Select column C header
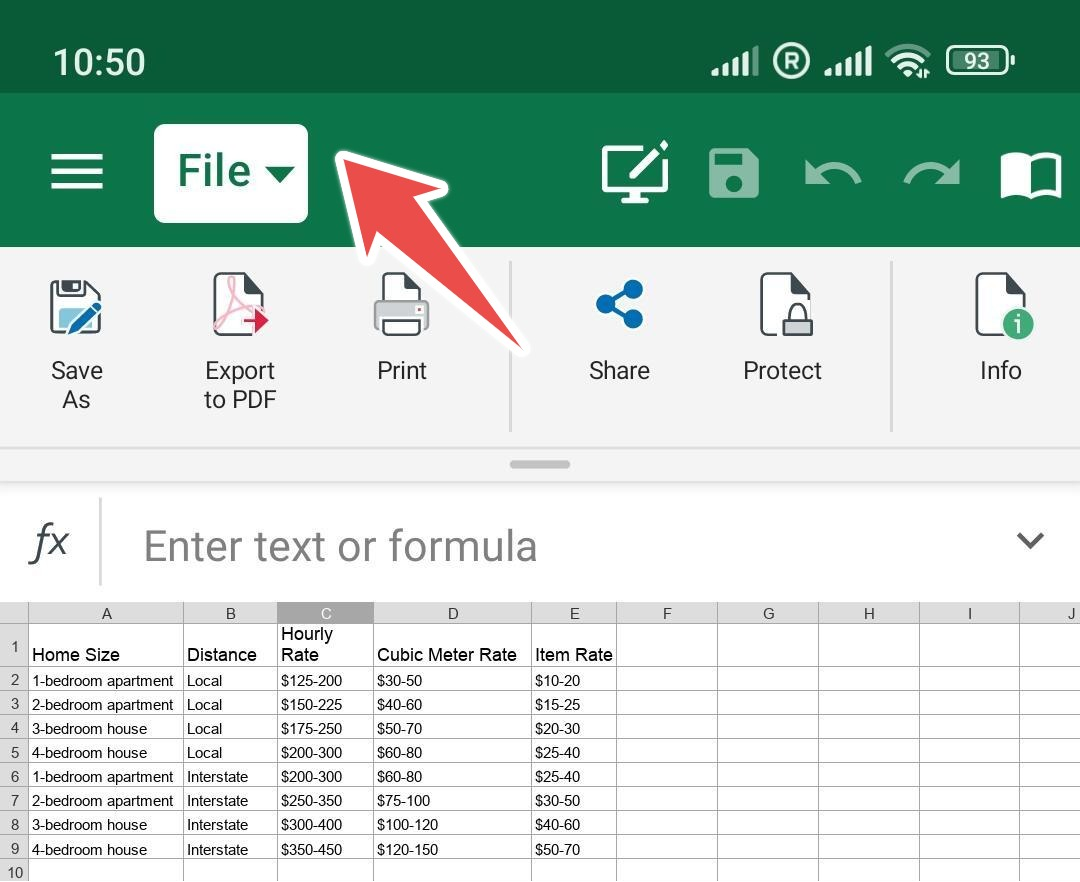The width and height of the screenshot is (1080, 882). 325,613
